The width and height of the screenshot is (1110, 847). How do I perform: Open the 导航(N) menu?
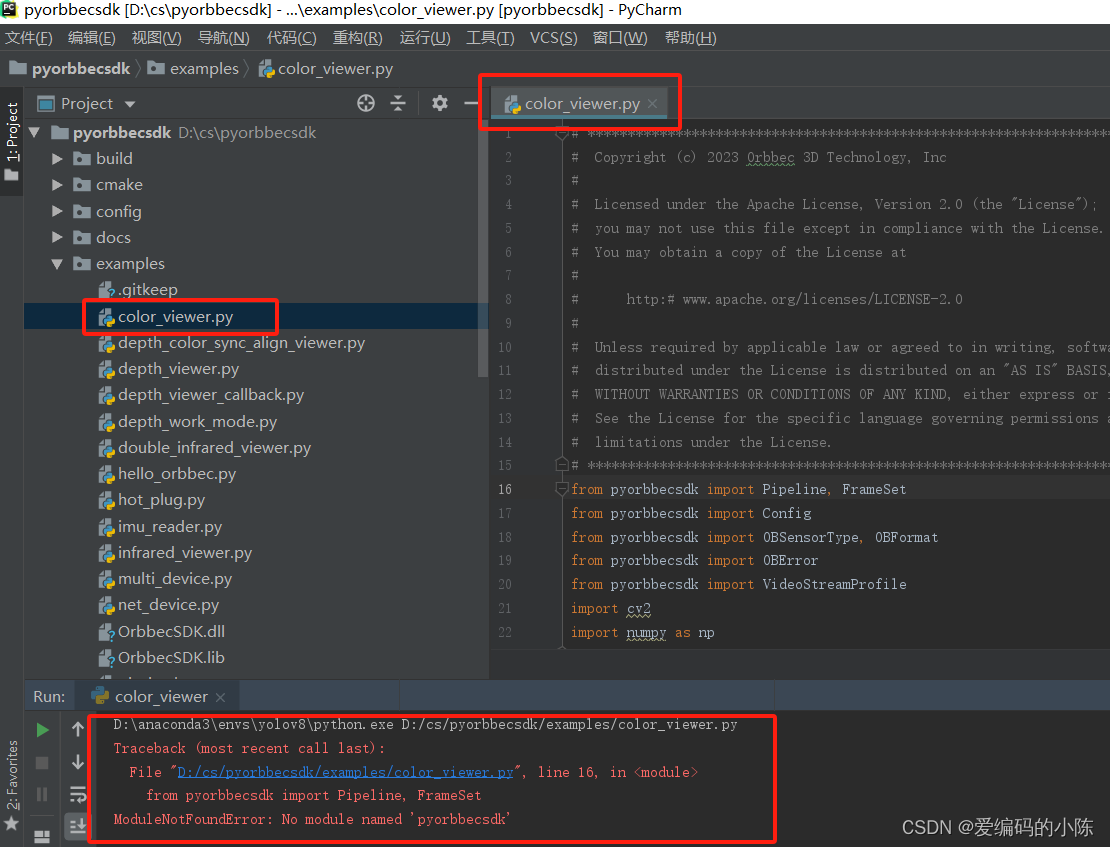[x=224, y=38]
